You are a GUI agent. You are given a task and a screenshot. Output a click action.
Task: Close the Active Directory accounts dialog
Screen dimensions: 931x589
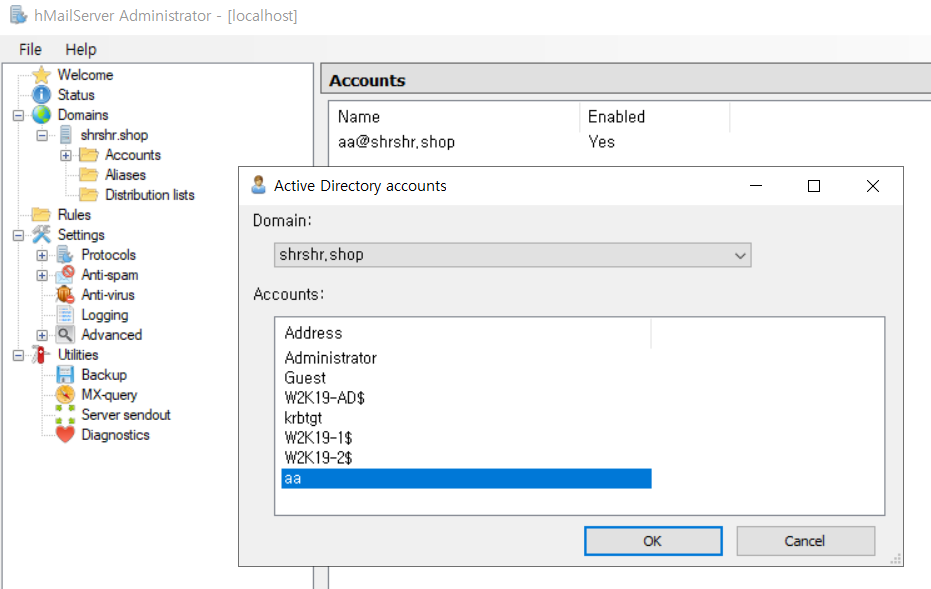click(x=873, y=186)
